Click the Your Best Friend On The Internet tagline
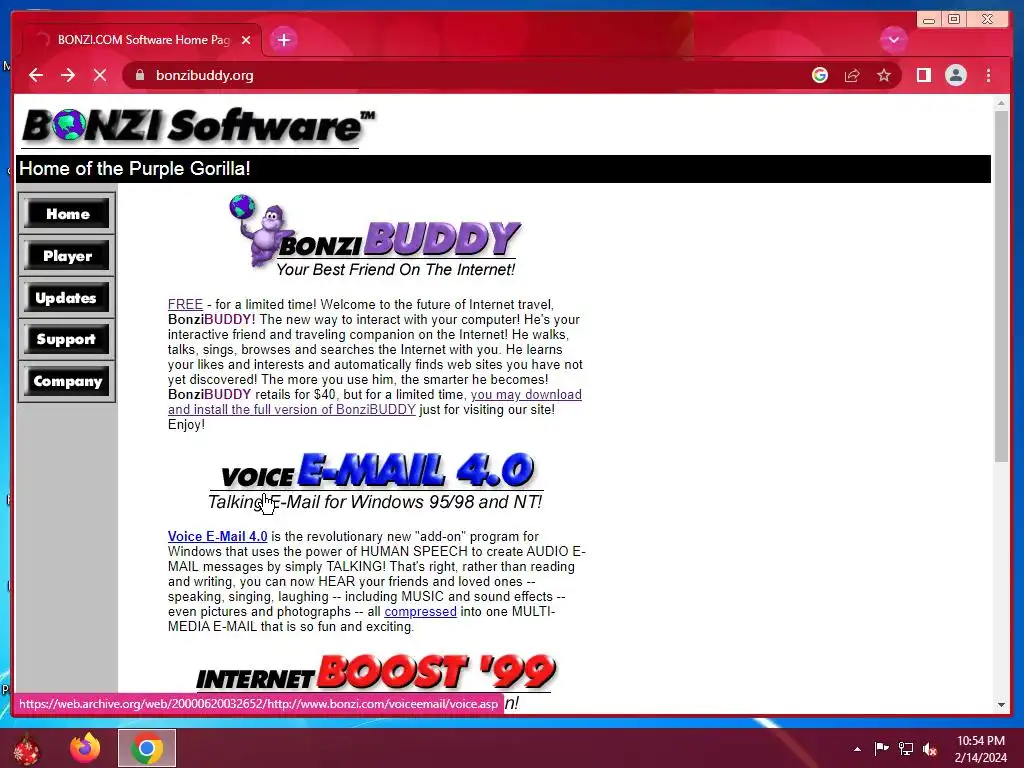The width and height of the screenshot is (1024, 768). [395, 269]
